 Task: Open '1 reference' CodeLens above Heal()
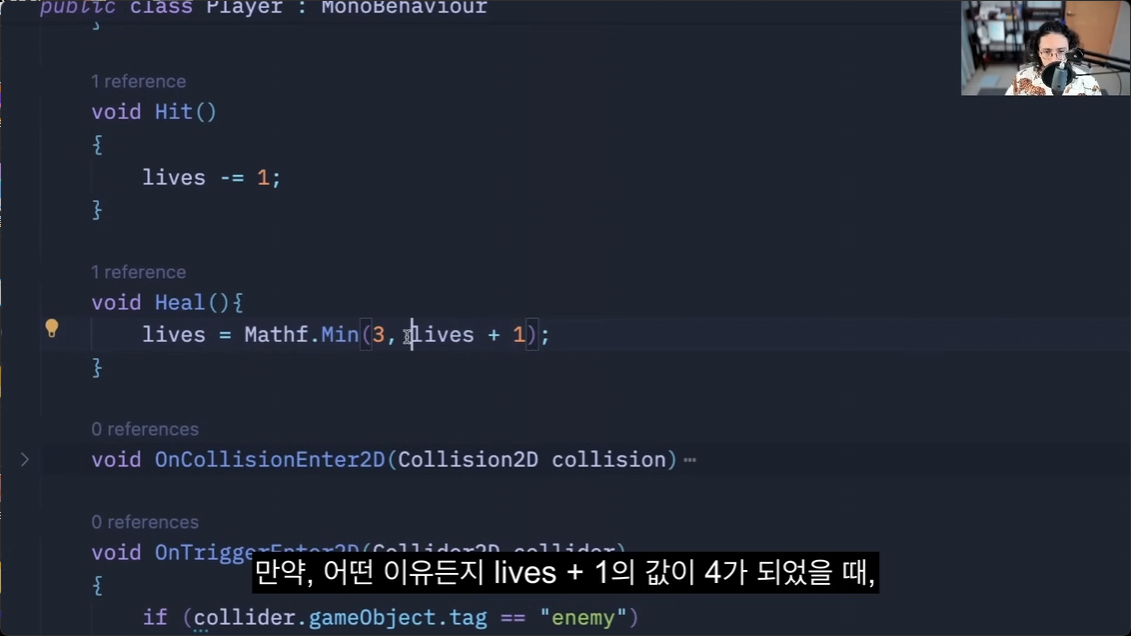[138, 272]
